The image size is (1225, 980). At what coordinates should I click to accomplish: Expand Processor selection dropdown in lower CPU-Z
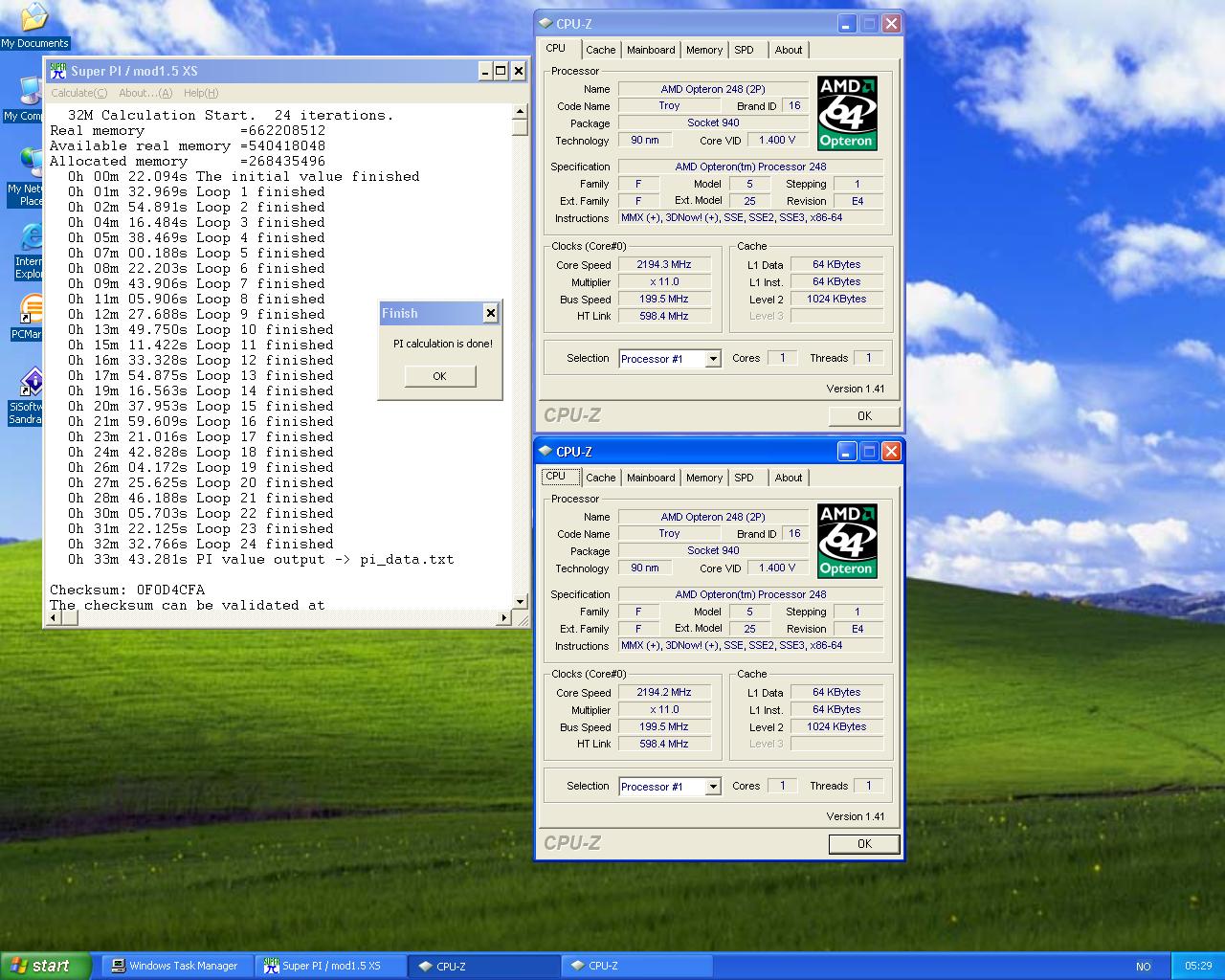[712, 787]
